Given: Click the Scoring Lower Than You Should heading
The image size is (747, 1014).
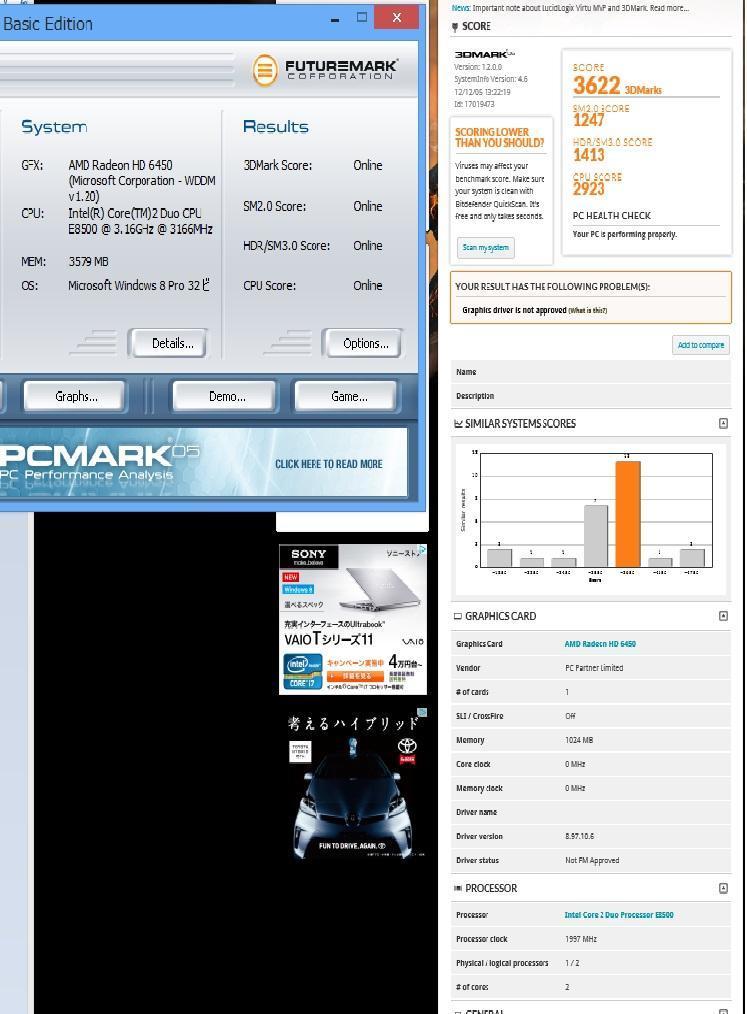Looking at the screenshot, I should (x=499, y=138).
